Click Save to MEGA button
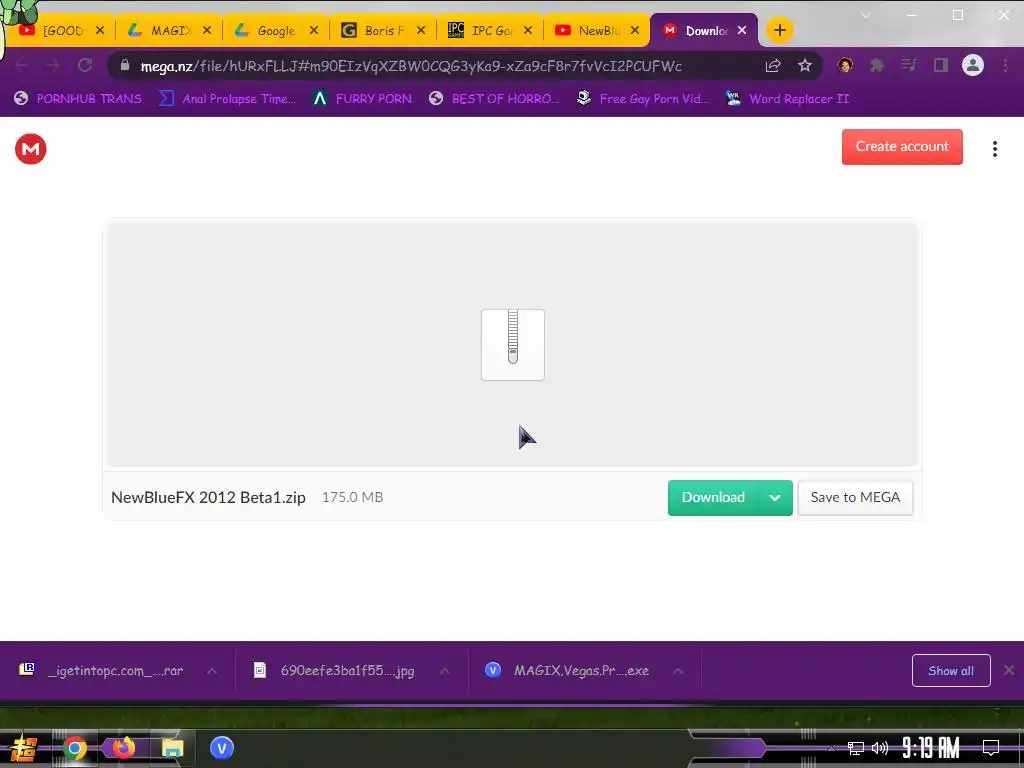1024x768 pixels. pyautogui.click(x=855, y=498)
